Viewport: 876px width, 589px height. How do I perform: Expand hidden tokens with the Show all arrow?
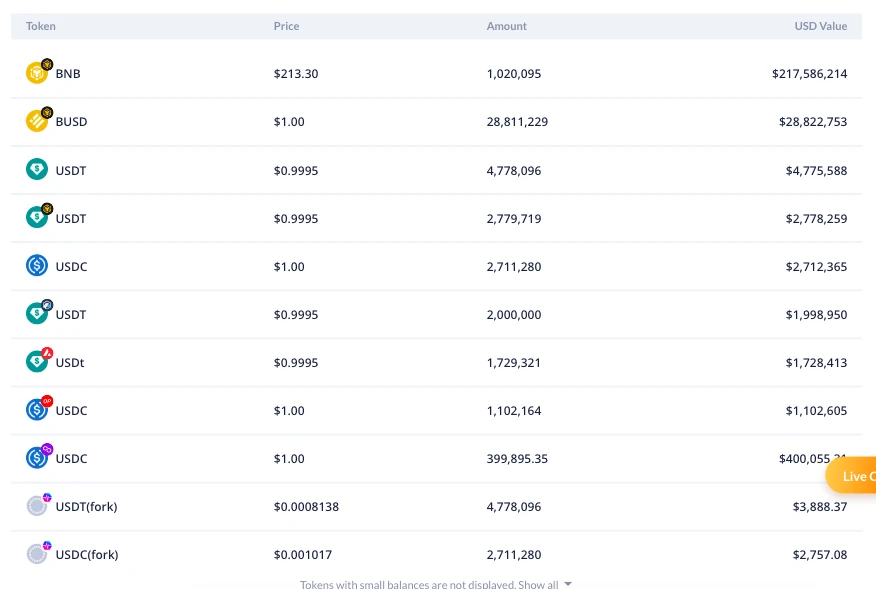(x=568, y=584)
